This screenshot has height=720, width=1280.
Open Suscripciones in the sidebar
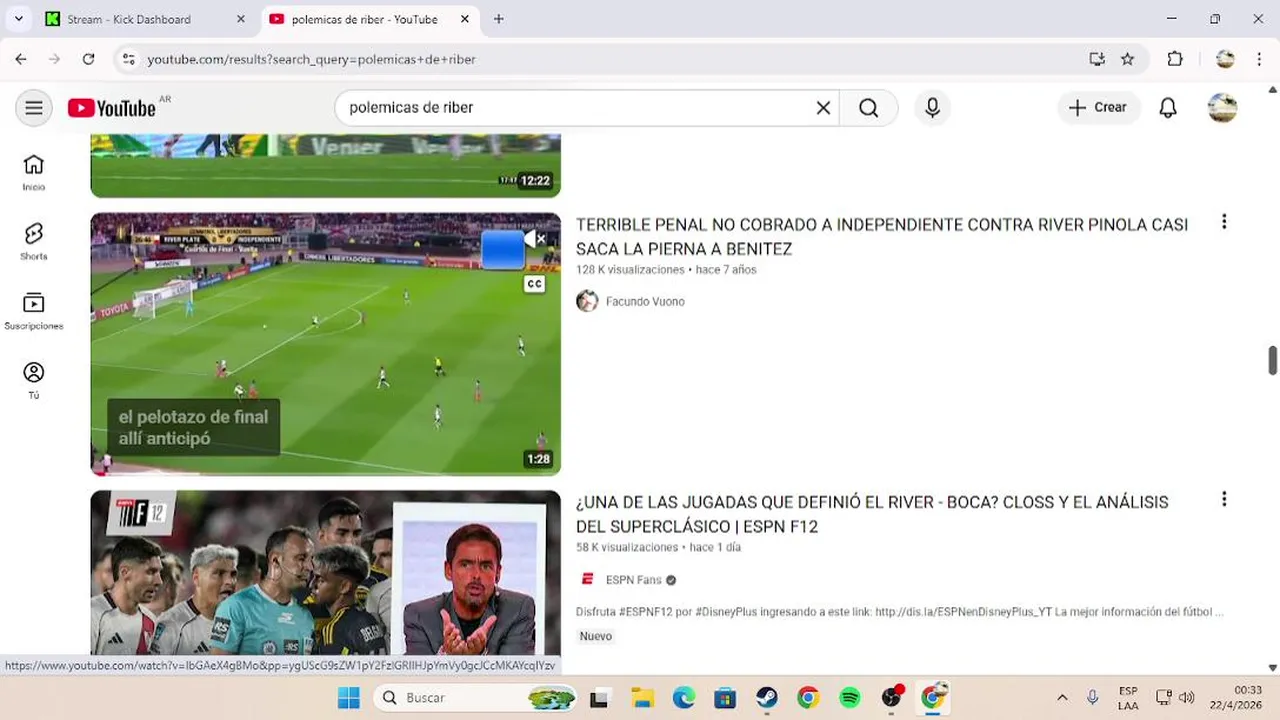(x=34, y=311)
